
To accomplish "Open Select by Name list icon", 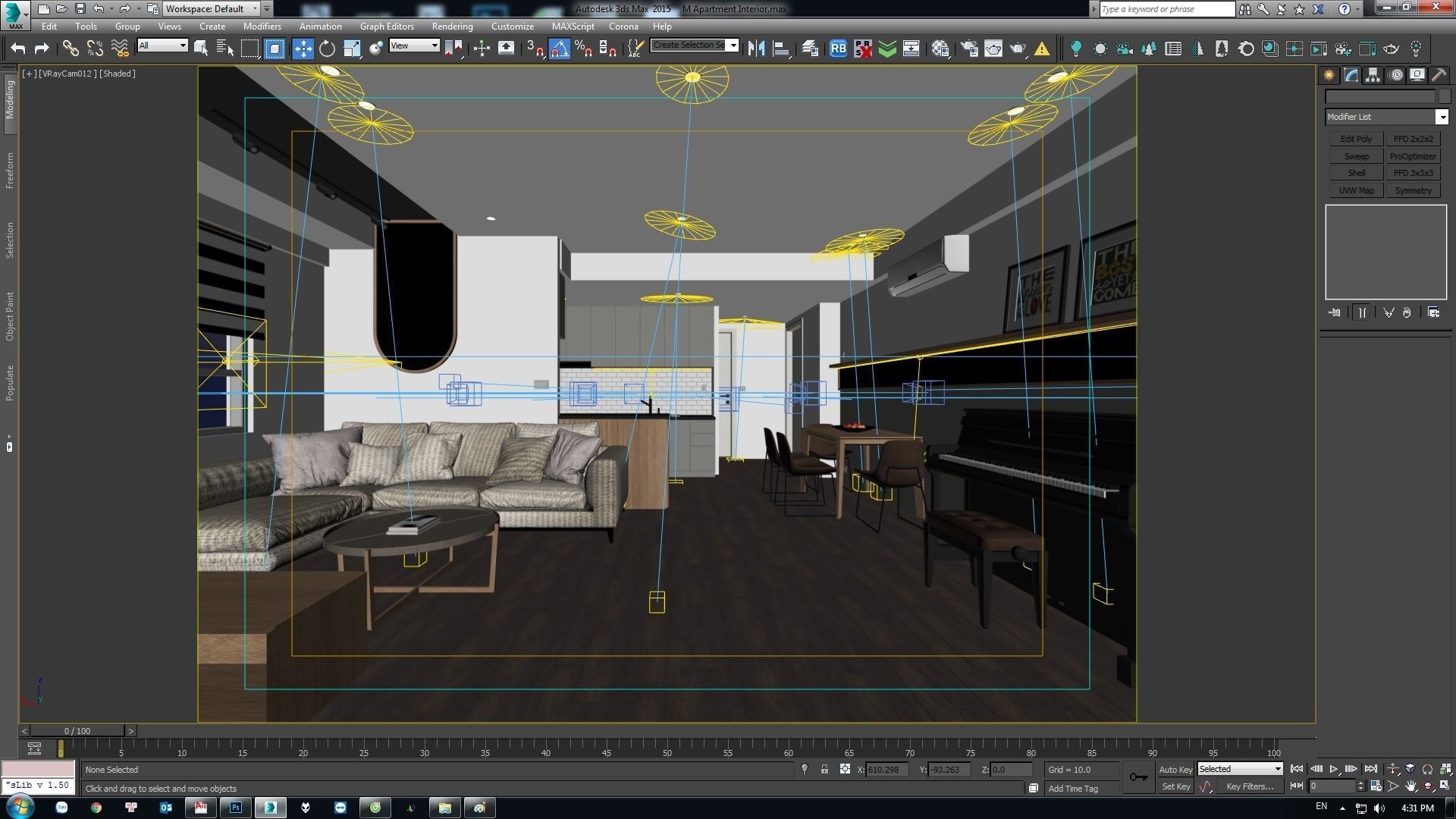I will tap(225, 49).
